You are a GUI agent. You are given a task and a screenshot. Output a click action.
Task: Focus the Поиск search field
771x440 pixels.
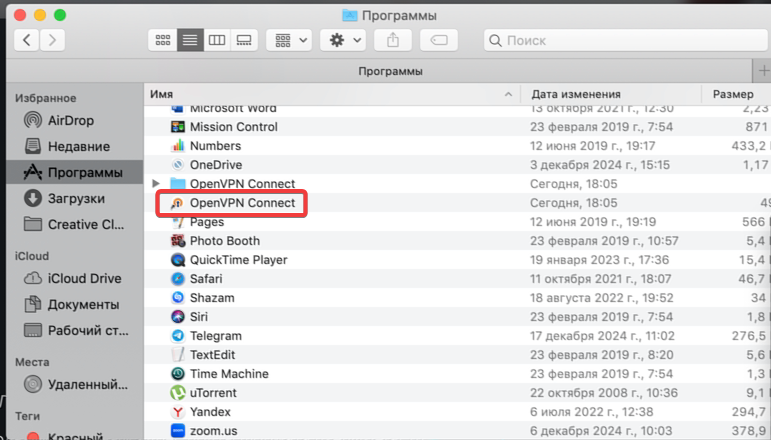626,40
